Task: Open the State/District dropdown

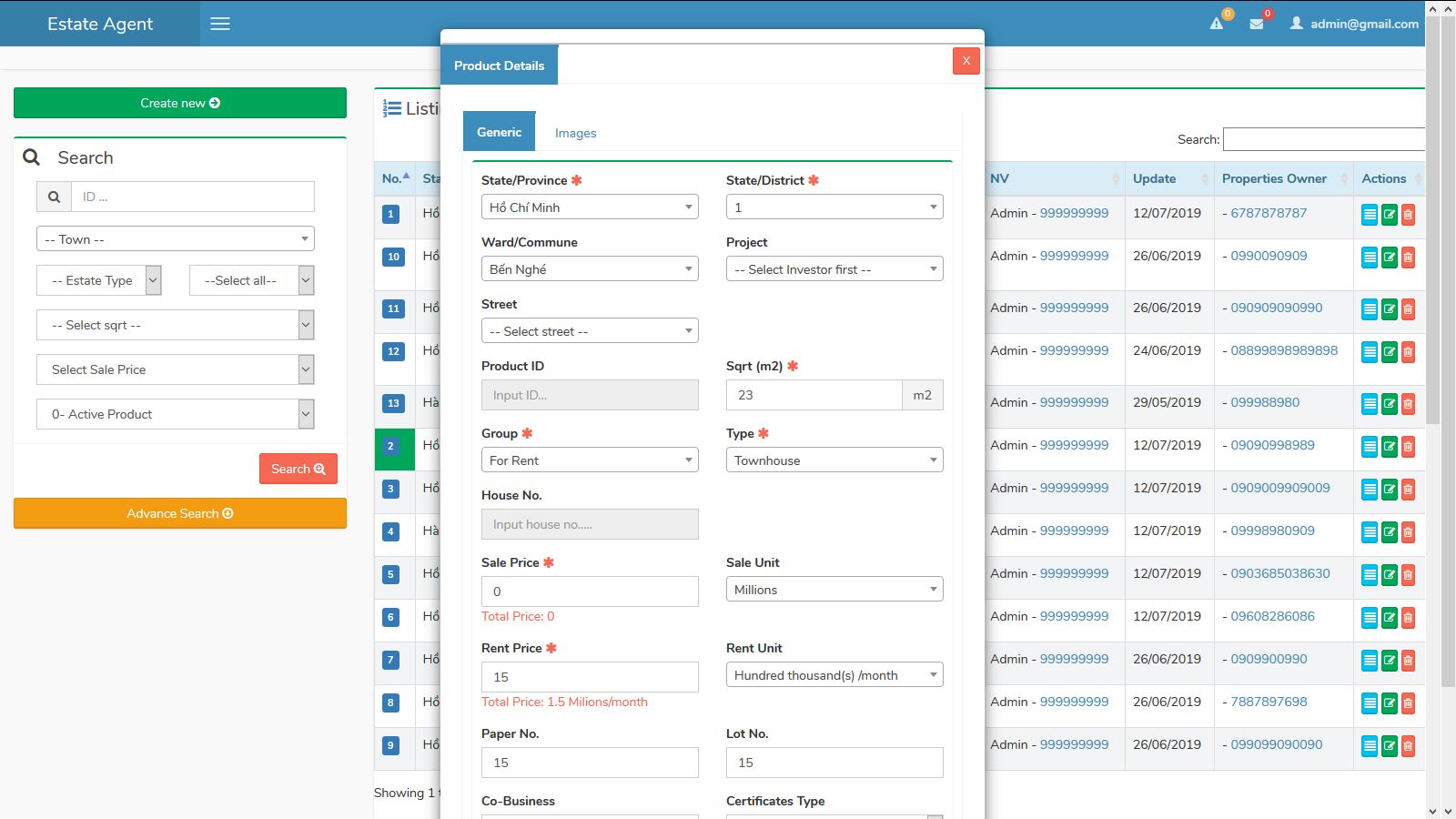Action: click(x=834, y=207)
